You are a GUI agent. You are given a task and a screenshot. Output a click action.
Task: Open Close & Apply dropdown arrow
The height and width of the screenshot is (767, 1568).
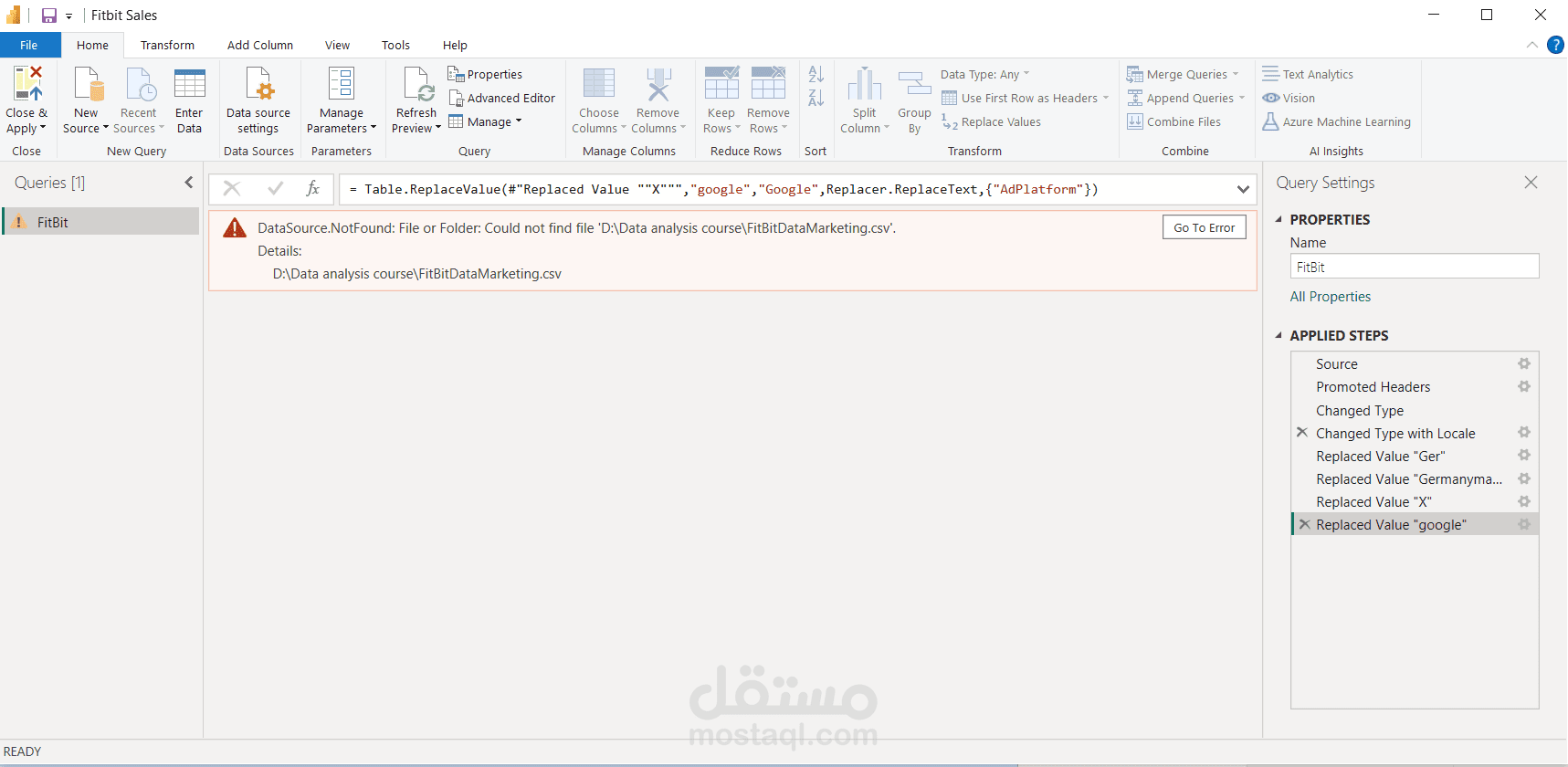point(43,128)
